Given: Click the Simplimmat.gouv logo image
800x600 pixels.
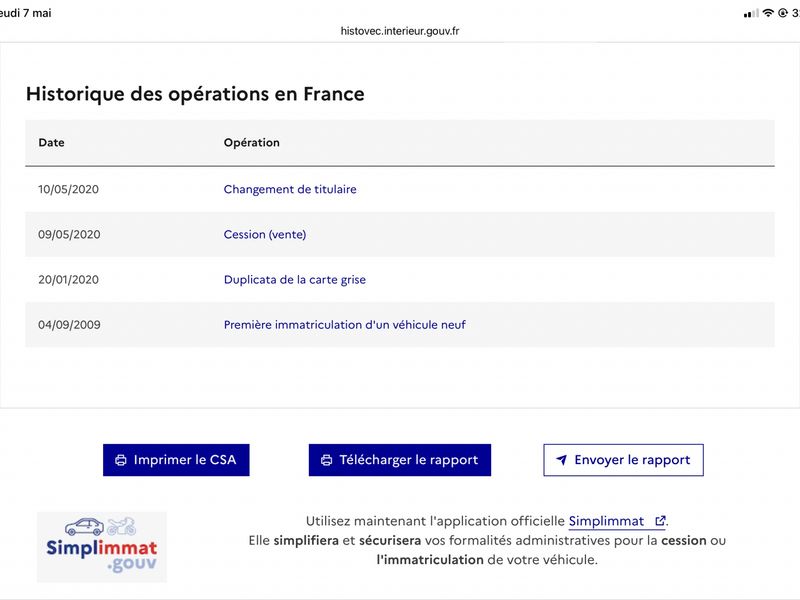Looking at the screenshot, I should tap(102, 547).
